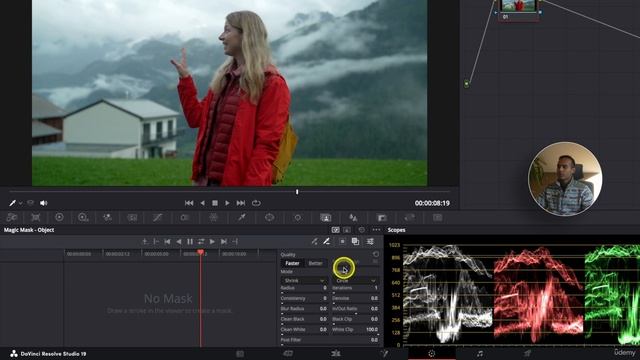Set mask quality to Faster
The image size is (640, 360).
292,263
